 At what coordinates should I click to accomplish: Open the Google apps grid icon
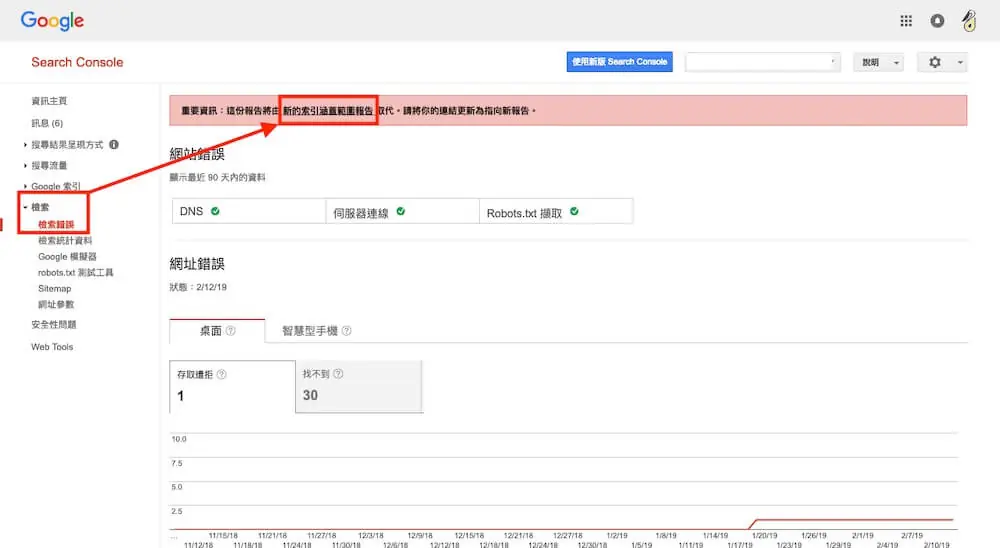906,21
